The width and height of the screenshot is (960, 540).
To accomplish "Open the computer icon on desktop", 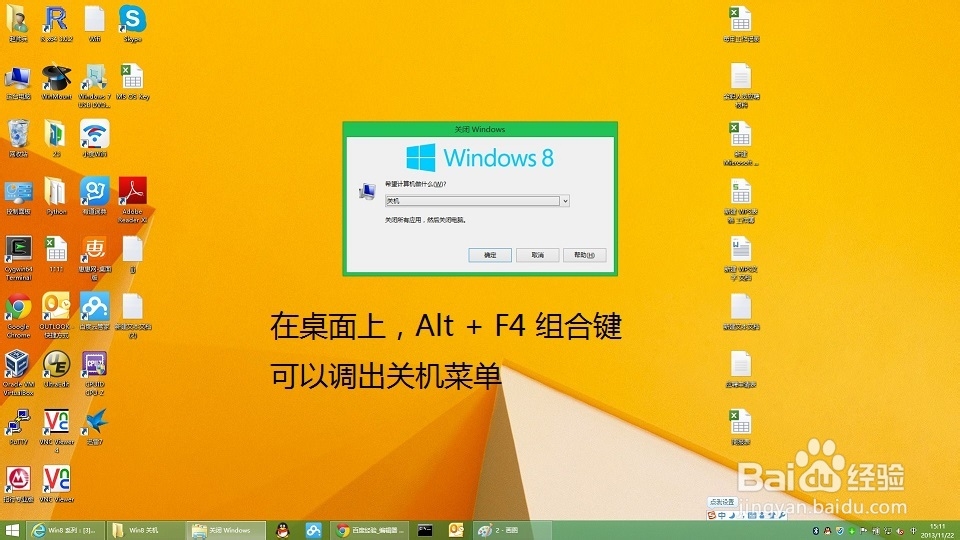I will coord(18,81).
